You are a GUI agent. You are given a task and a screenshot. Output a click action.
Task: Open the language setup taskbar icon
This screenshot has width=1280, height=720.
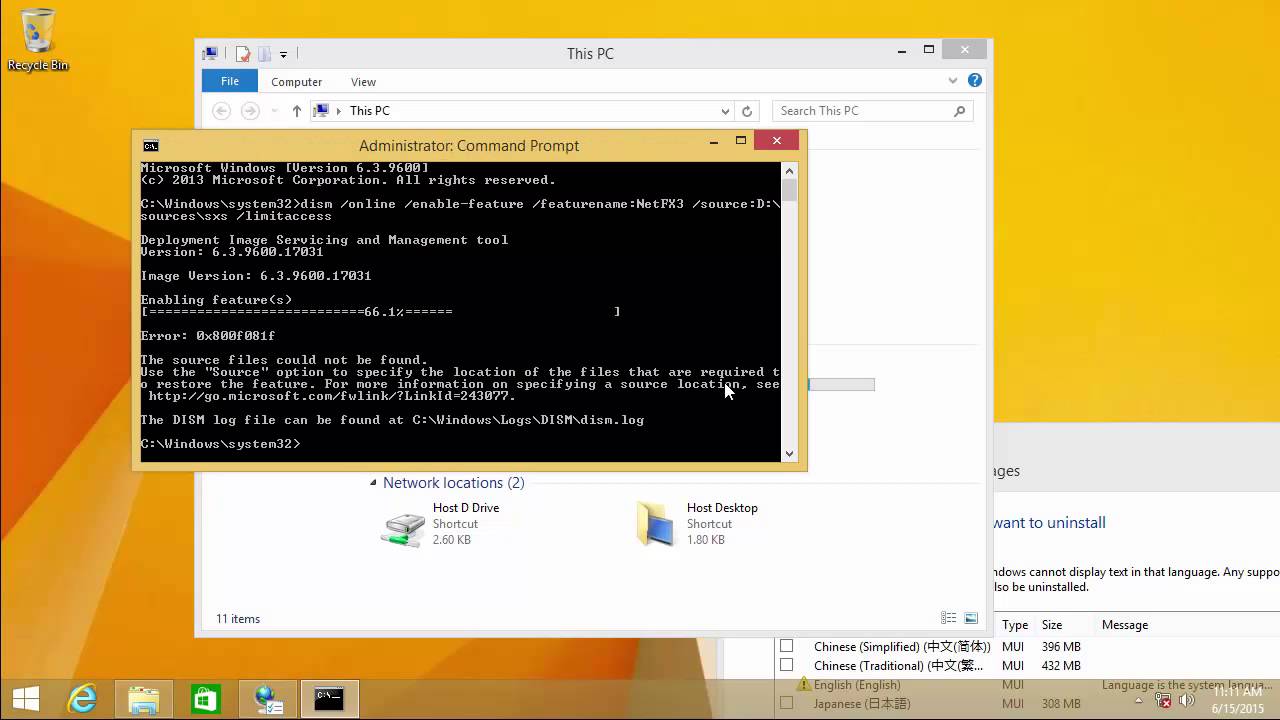pyautogui.click(x=269, y=699)
